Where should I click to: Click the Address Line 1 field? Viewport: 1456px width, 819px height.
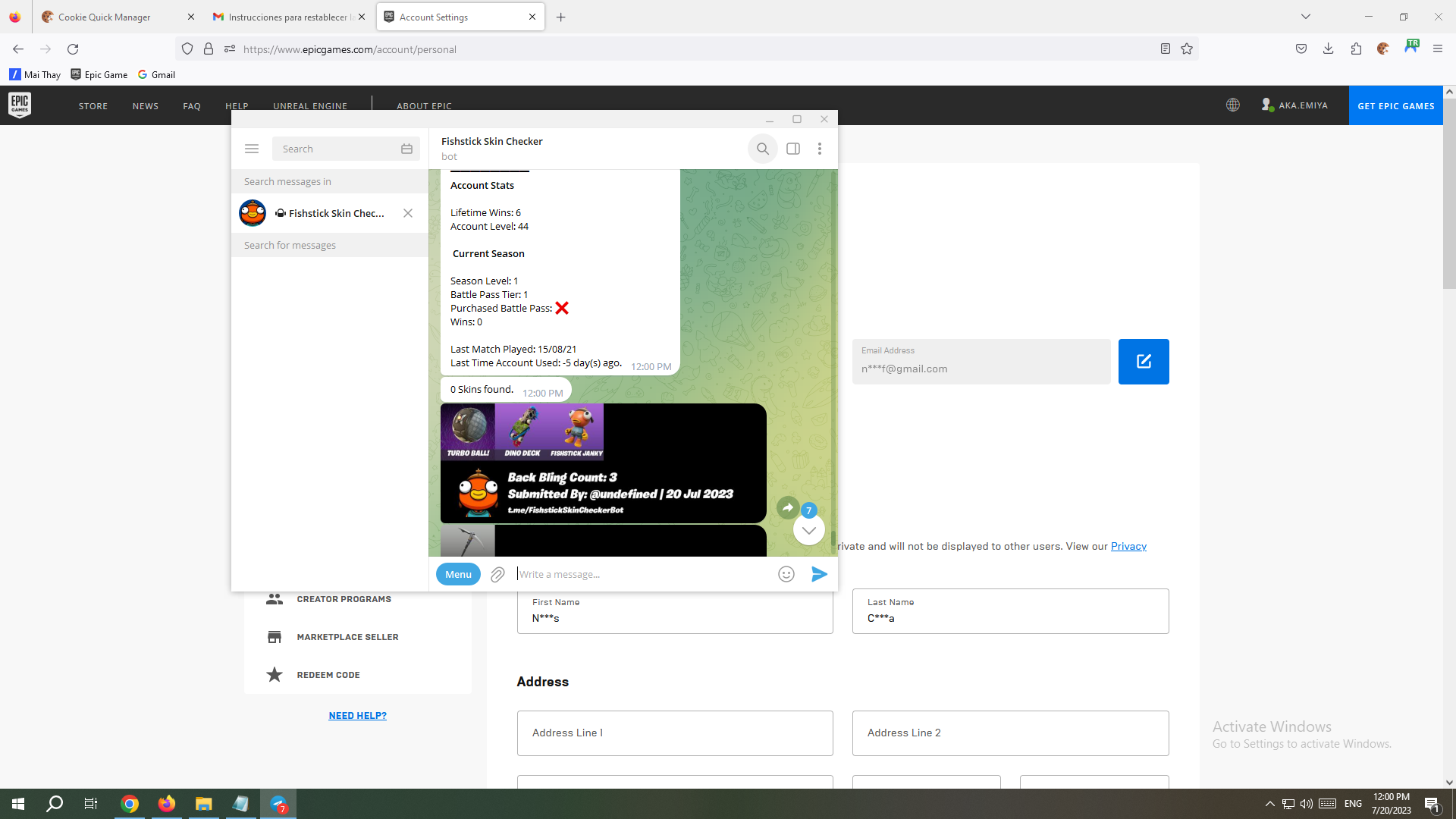(x=675, y=733)
